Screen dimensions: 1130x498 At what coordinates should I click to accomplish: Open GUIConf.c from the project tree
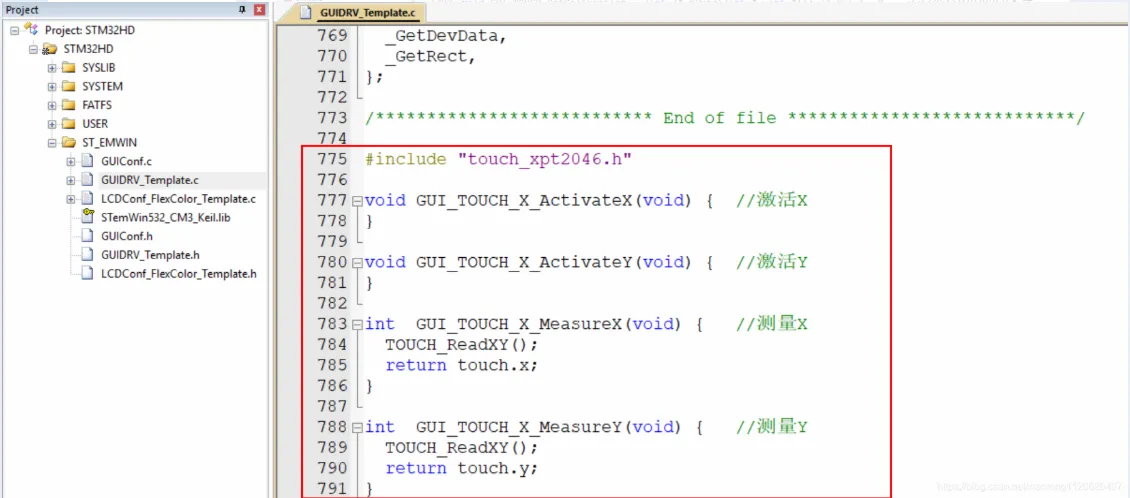coord(126,161)
